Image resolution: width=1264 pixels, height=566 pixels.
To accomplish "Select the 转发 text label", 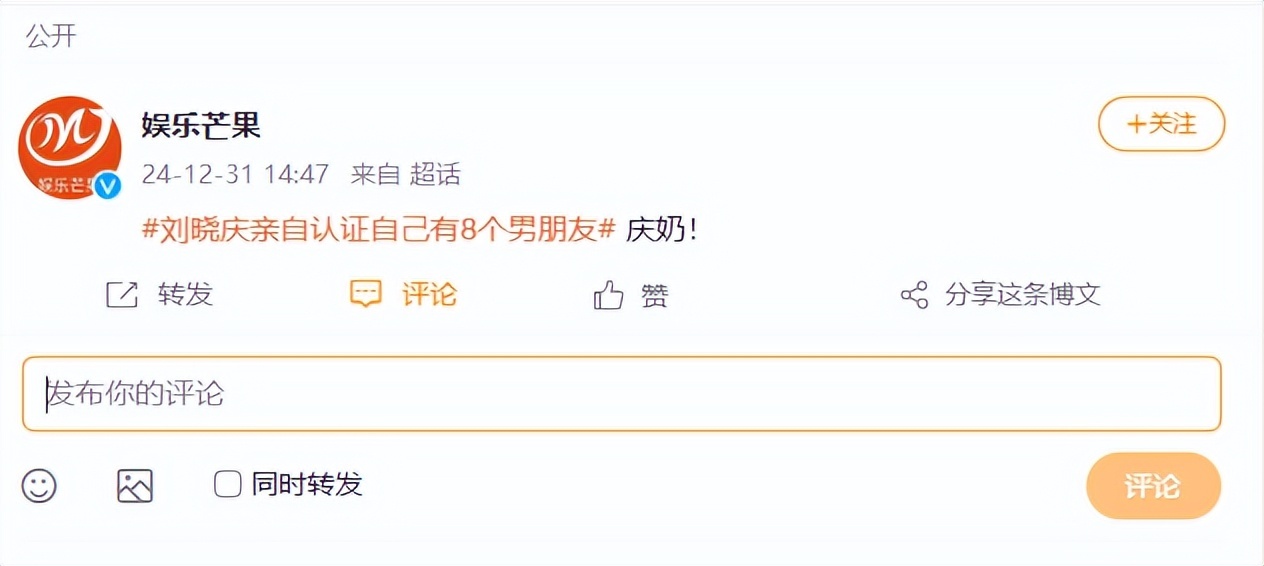I will pos(185,294).
